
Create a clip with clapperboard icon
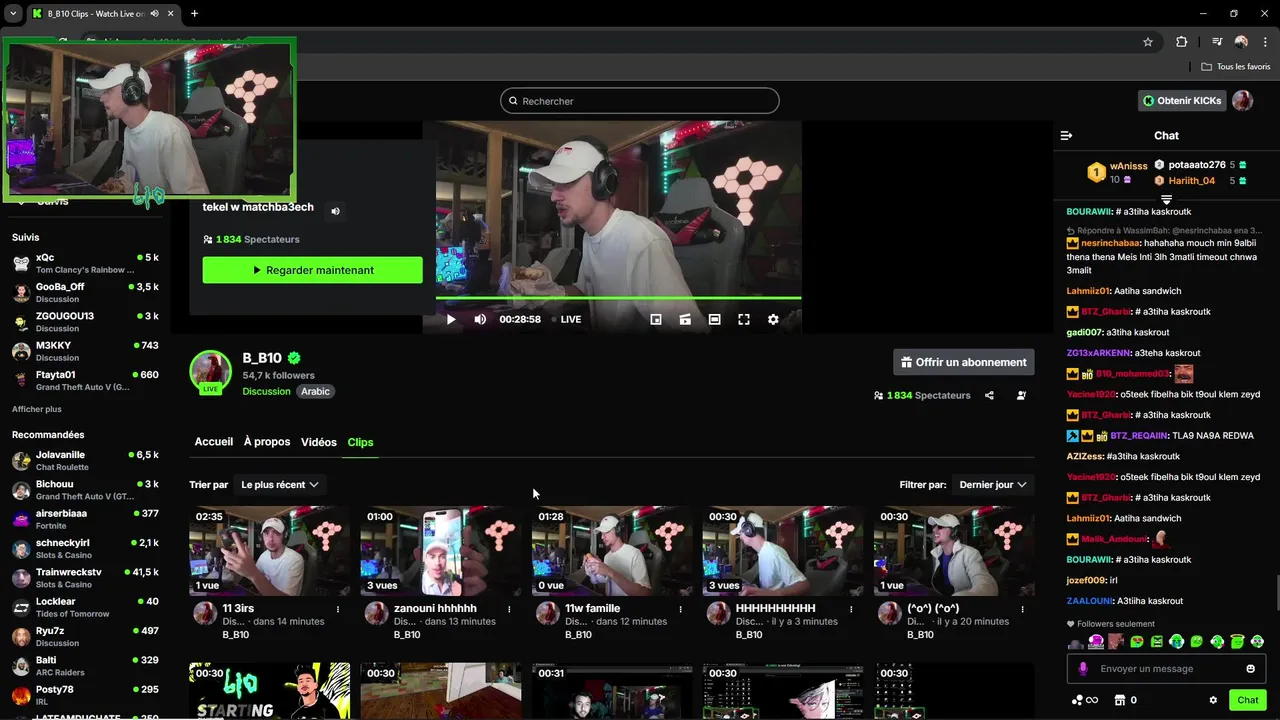tap(685, 320)
